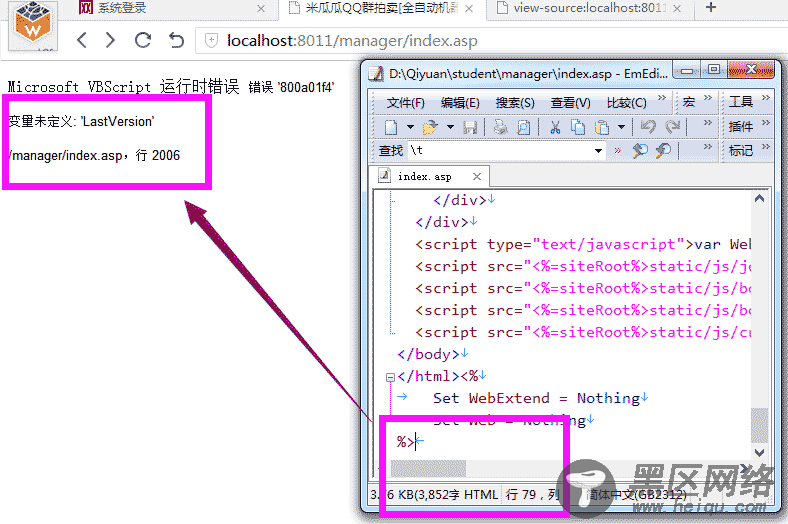Image resolution: width=788 pixels, height=524 pixels.
Task: Open the paste options dropdown arrow
Action: [x=622, y=127]
